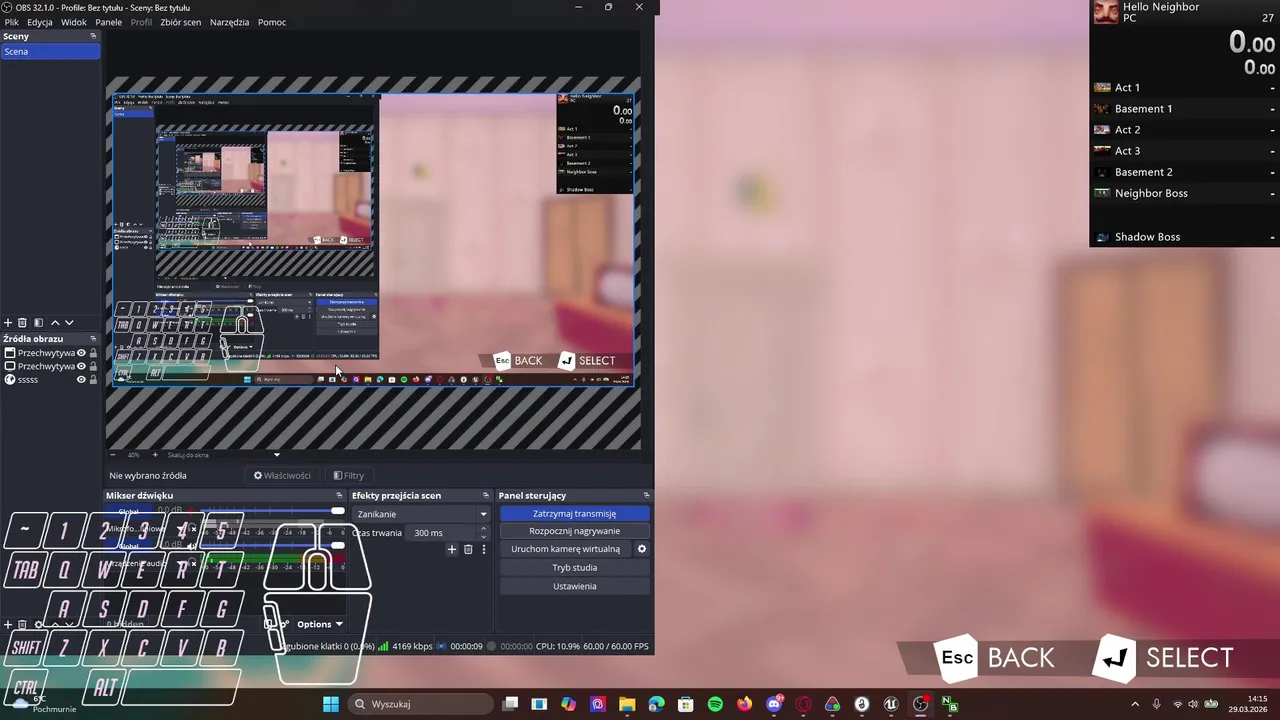
Task: Open the Widok menu
Action: pos(74,22)
